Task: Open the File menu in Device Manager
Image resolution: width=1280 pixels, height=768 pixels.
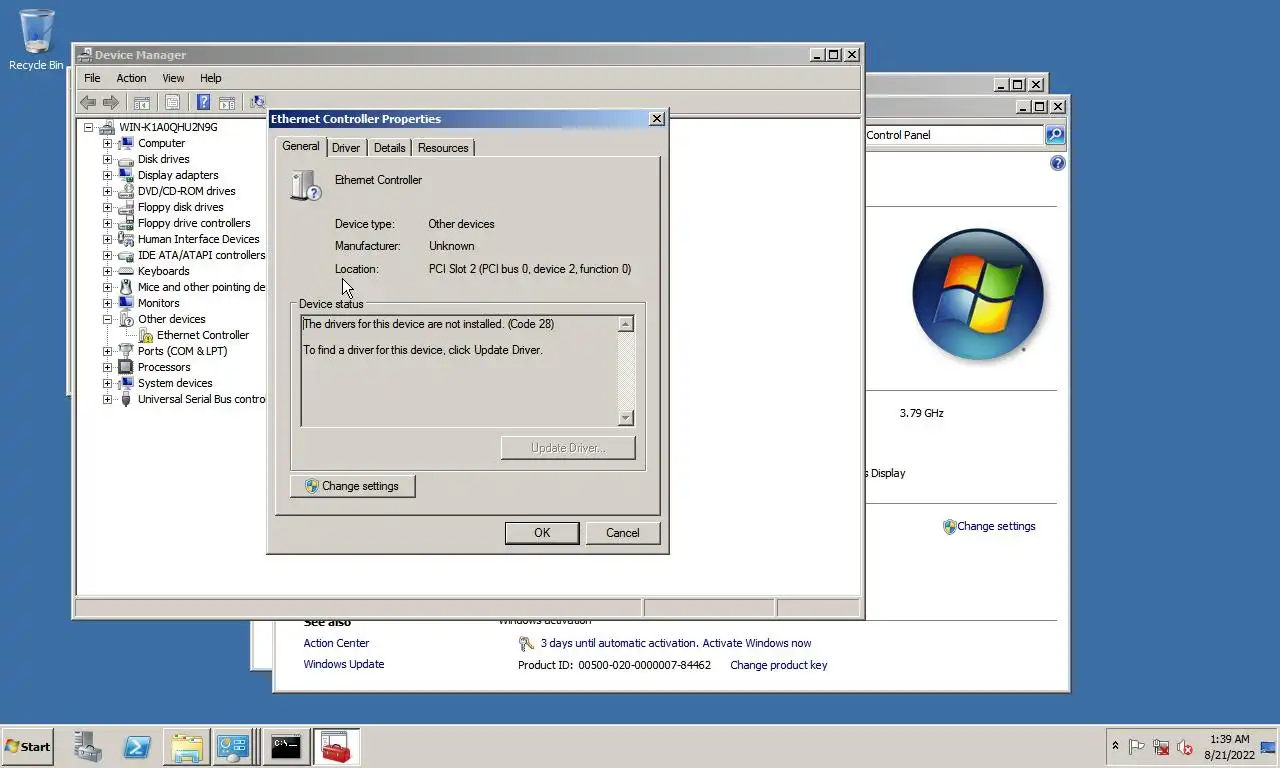Action: click(x=92, y=78)
